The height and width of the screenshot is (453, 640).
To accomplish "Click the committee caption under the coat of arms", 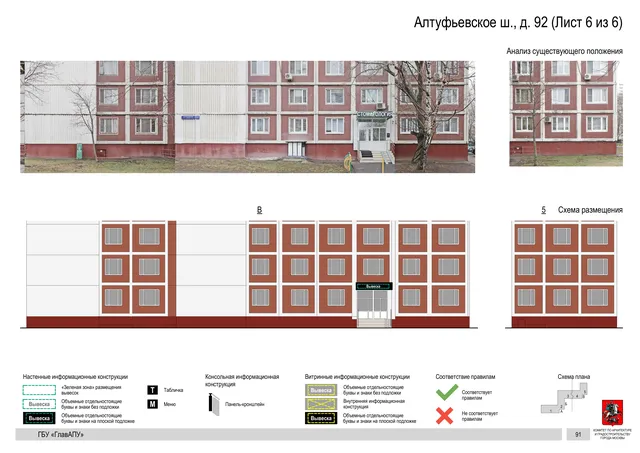I will [612, 434].
